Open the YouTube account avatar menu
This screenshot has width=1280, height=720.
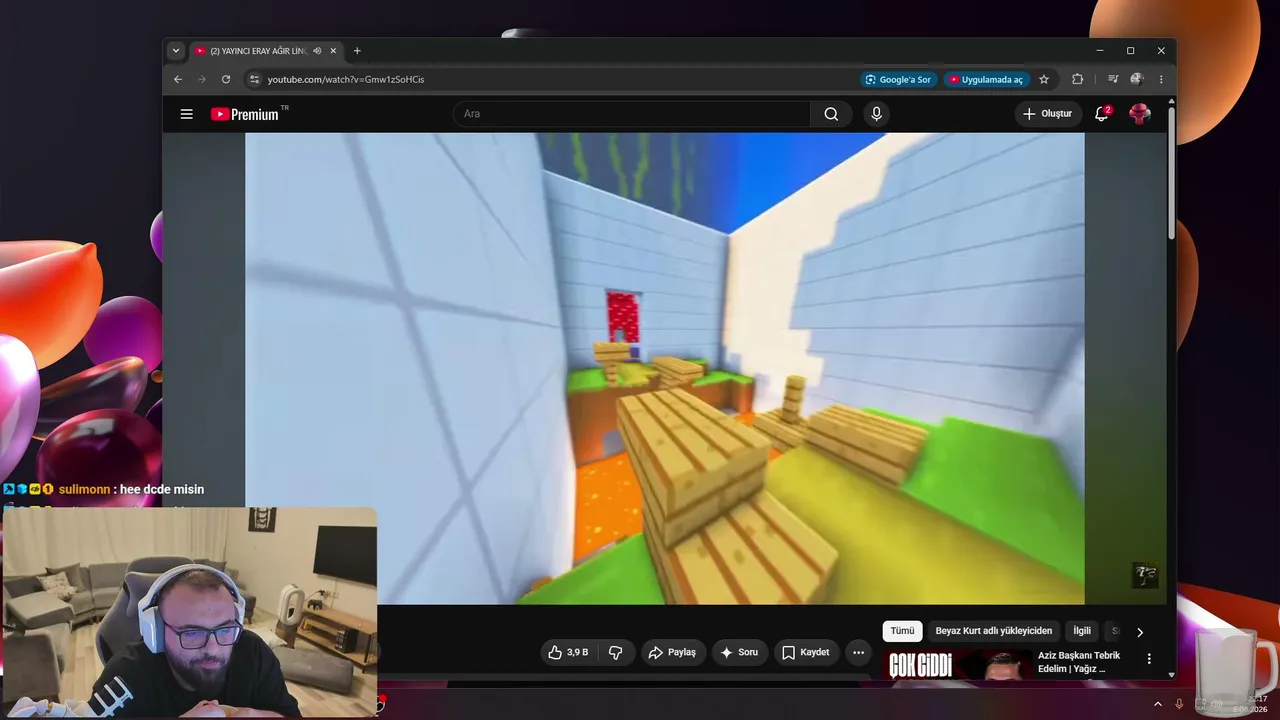(x=1140, y=114)
